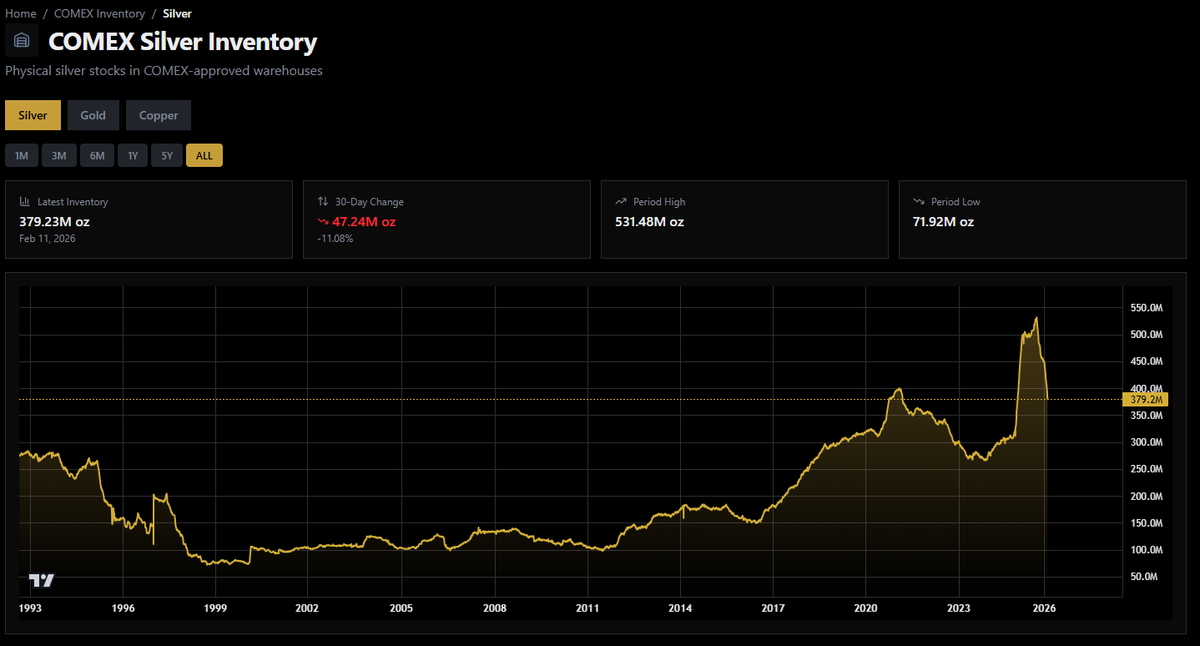
Task: Click the falling trend icon in Period Low
Action: pos(919,202)
